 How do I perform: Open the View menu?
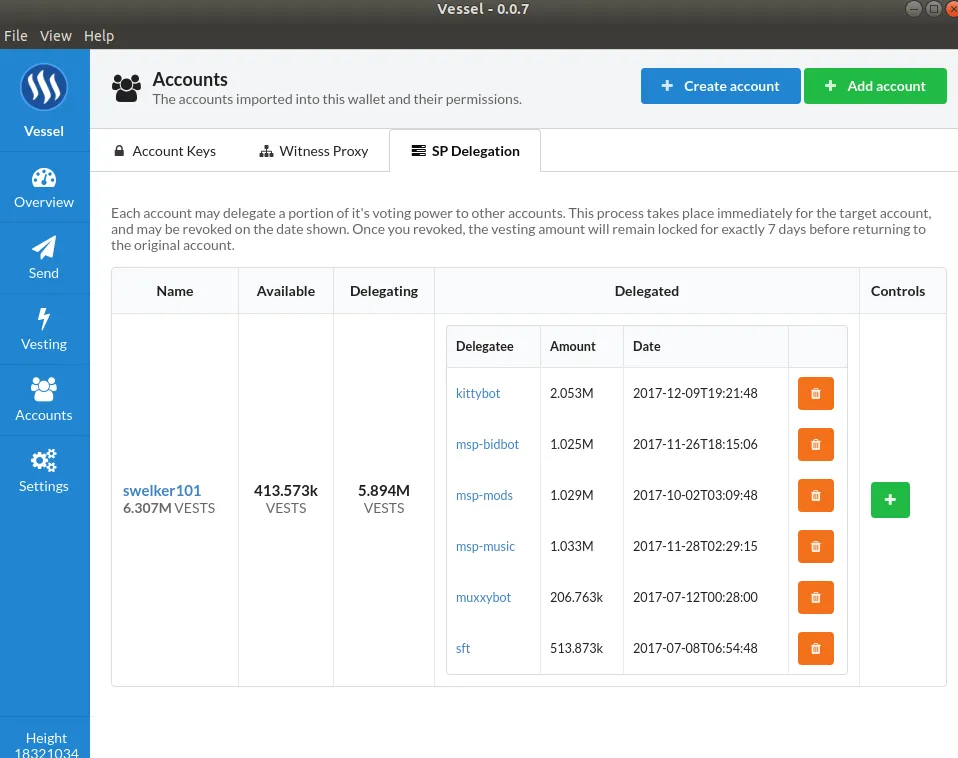56,36
